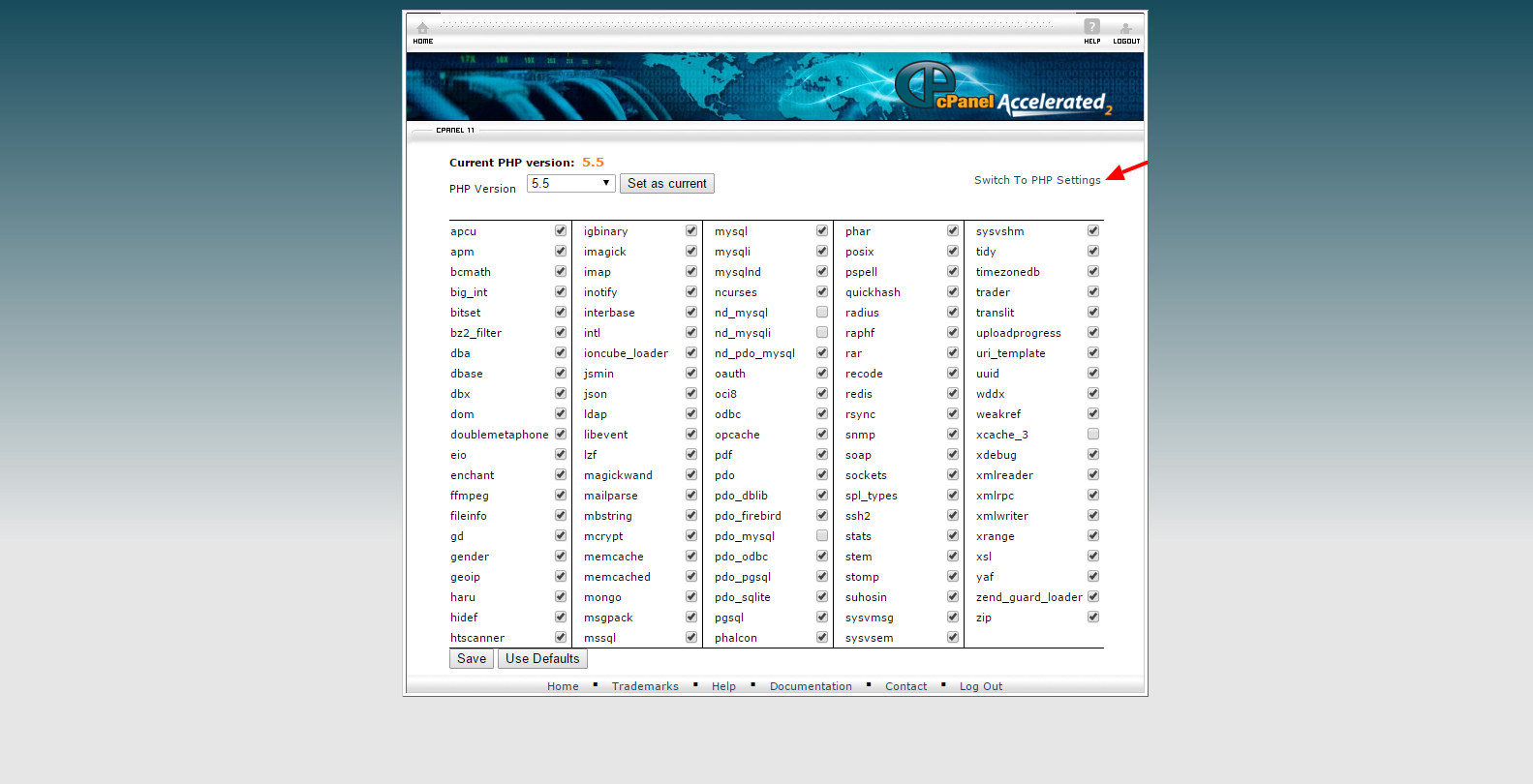This screenshot has height=784, width=1533.
Task: Click Log Out in the footer
Action: 980,686
